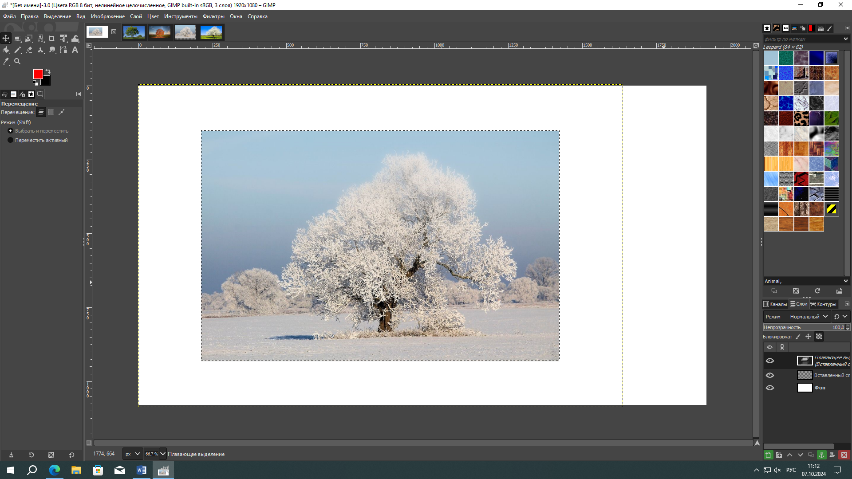The image size is (852, 479).
Task: Refresh the patterns list
Action: [x=817, y=291]
